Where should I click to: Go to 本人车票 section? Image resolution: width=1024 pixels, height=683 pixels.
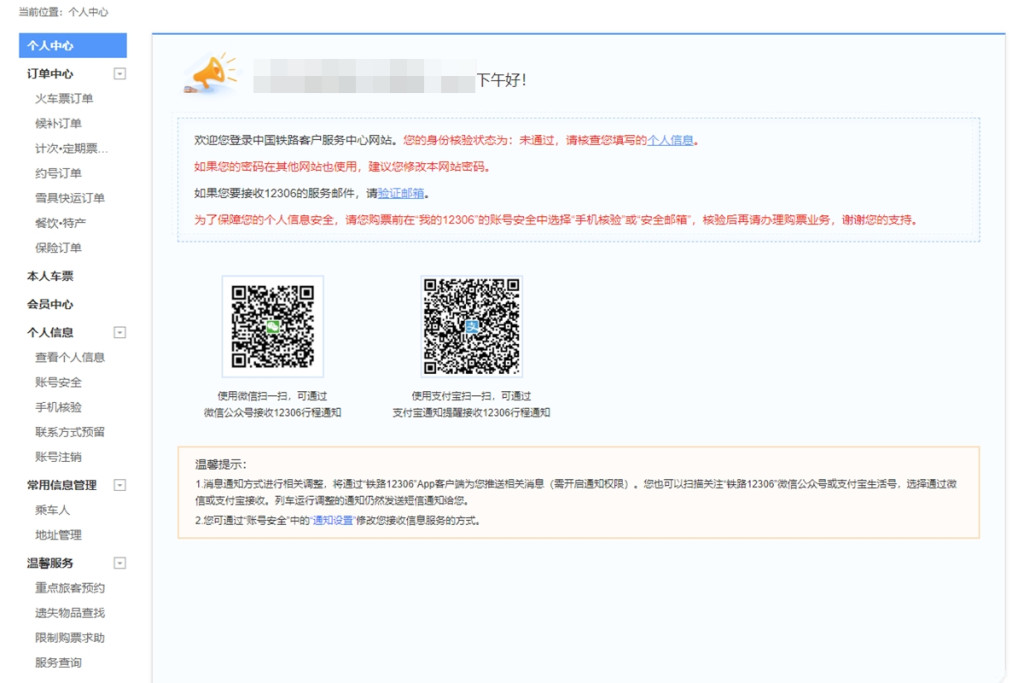50,276
